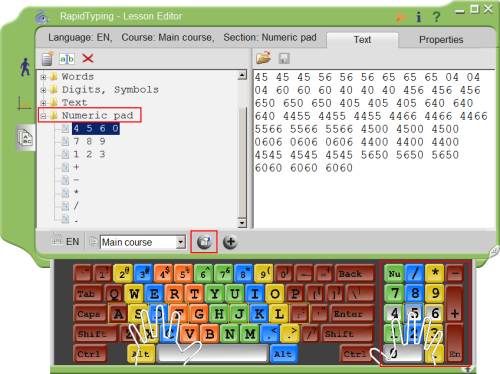
Task: Click the round plus add-course button
Action: [230, 242]
